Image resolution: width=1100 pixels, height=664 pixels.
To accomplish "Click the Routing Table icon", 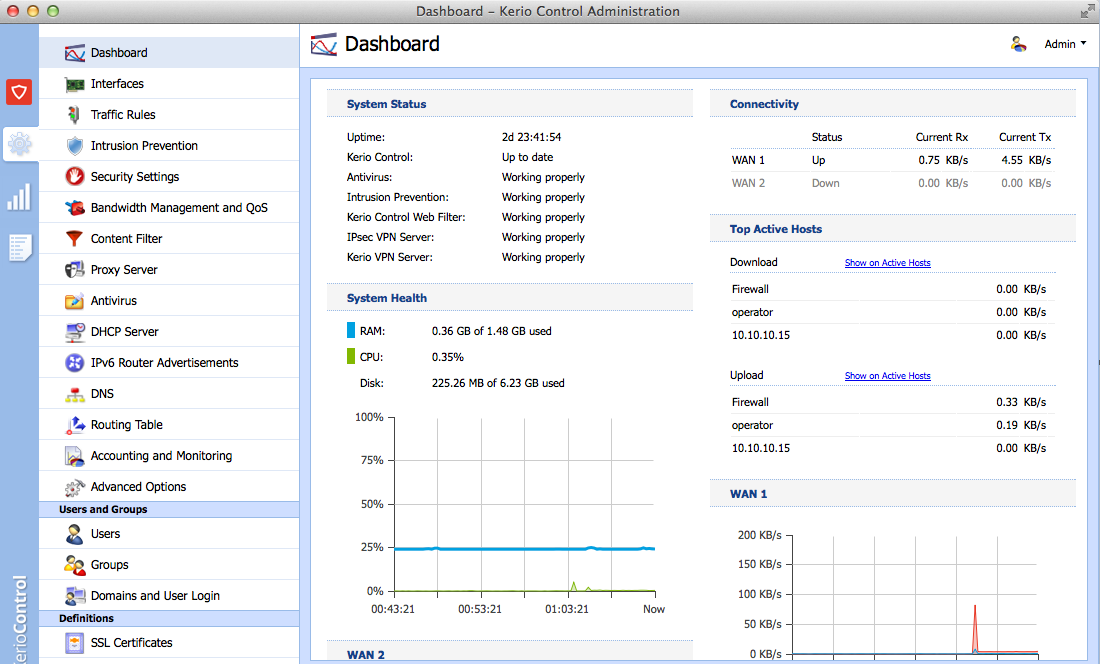I will [74, 425].
